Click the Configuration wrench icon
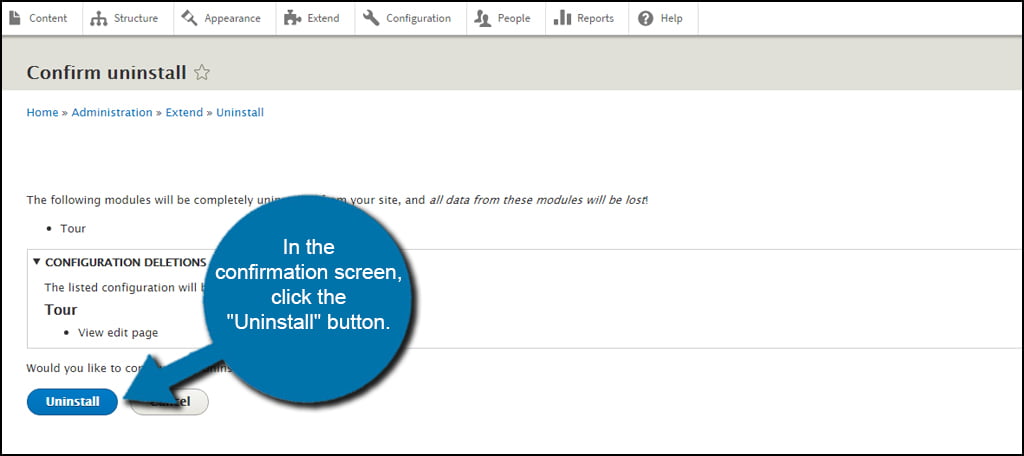 pos(371,18)
